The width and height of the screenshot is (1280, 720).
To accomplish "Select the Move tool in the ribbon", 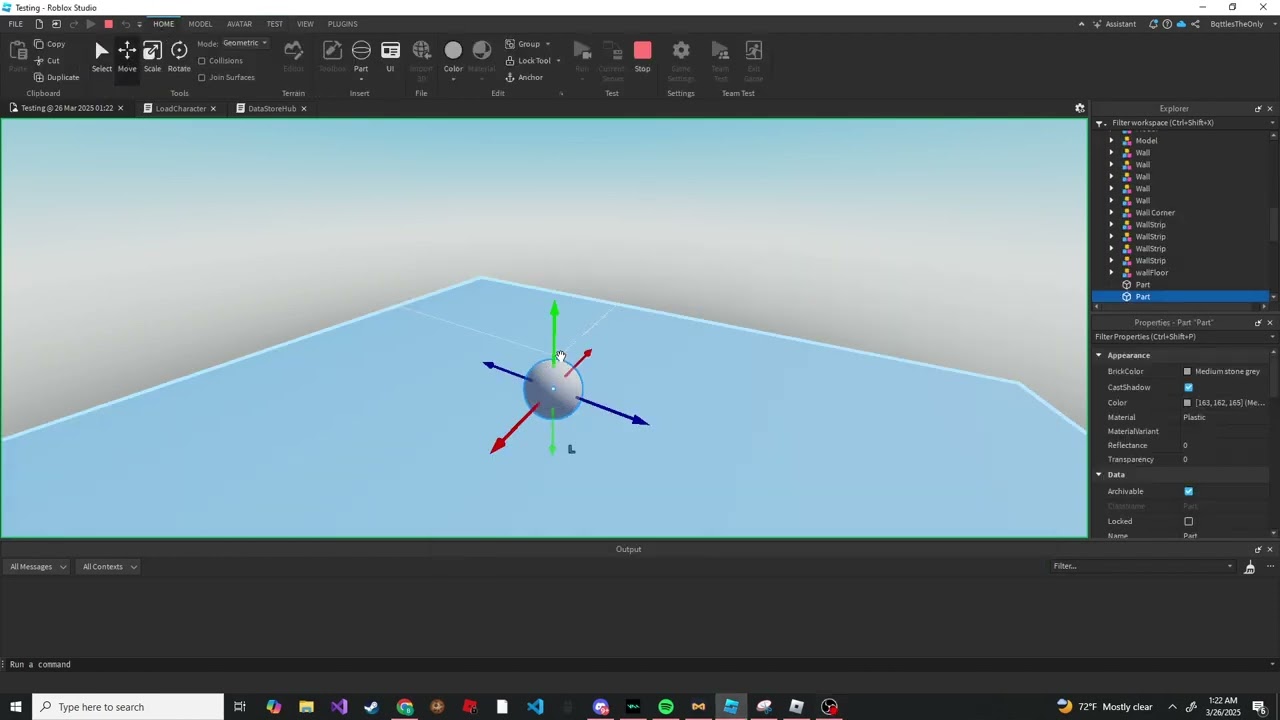I will tap(127, 56).
